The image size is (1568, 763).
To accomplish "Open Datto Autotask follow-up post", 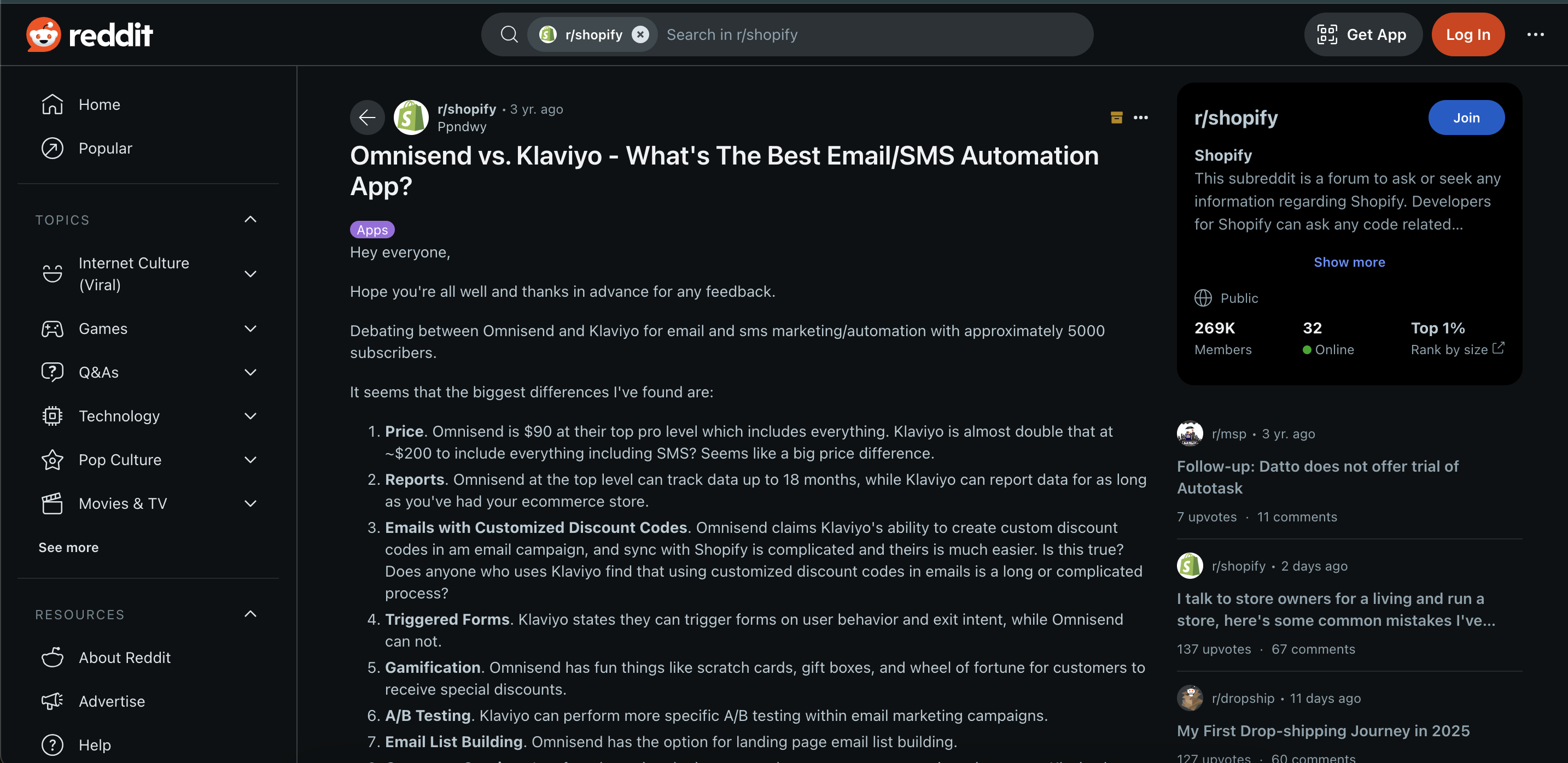I will pyautogui.click(x=1317, y=477).
